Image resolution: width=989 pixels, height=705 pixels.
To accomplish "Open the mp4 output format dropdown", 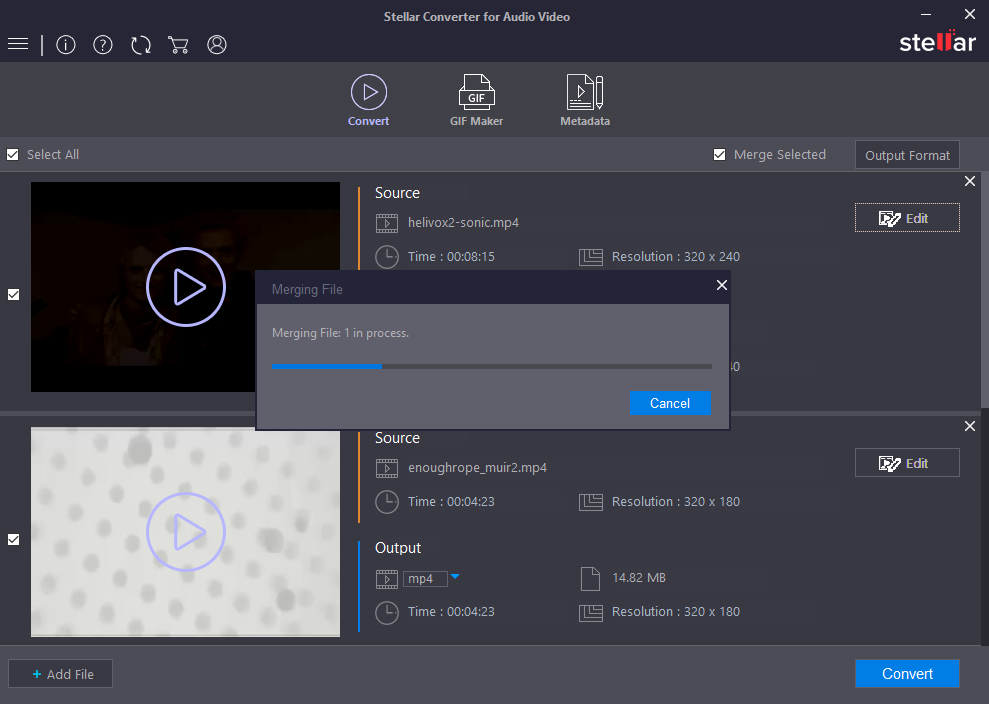I will pyautogui.click(x=425, y=579).
